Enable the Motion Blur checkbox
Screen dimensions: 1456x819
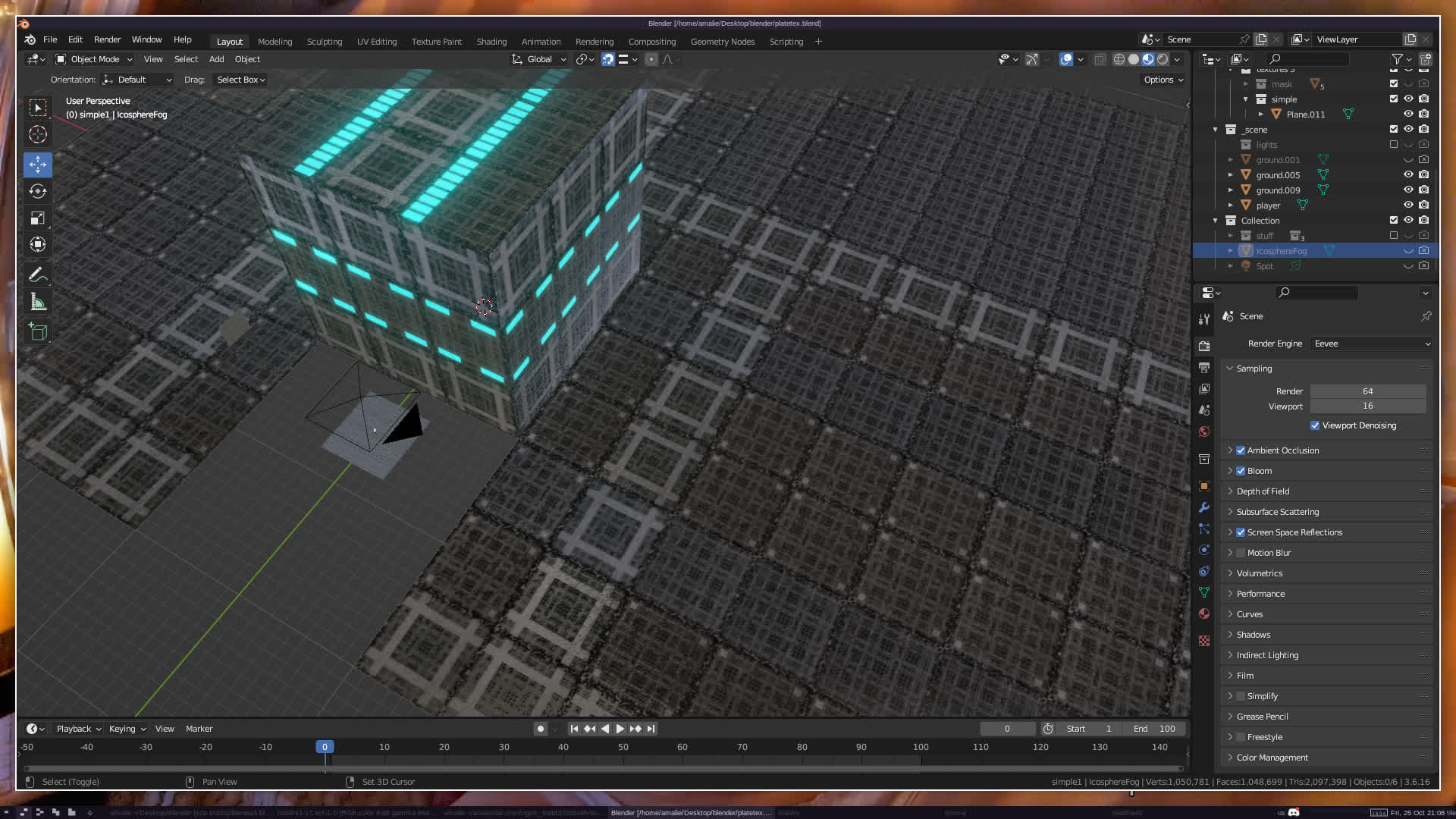pyautogui.click(x=1241, y=553)
